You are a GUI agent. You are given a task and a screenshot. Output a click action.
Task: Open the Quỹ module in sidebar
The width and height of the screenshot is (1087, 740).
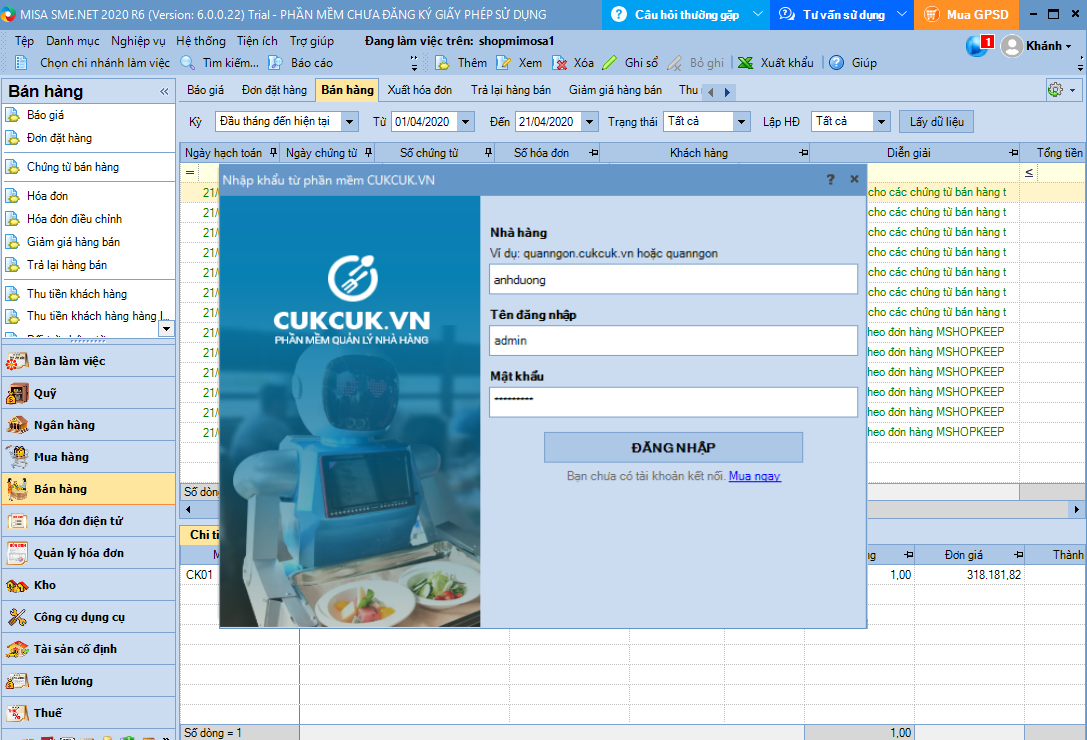click(x=89, y=393)
